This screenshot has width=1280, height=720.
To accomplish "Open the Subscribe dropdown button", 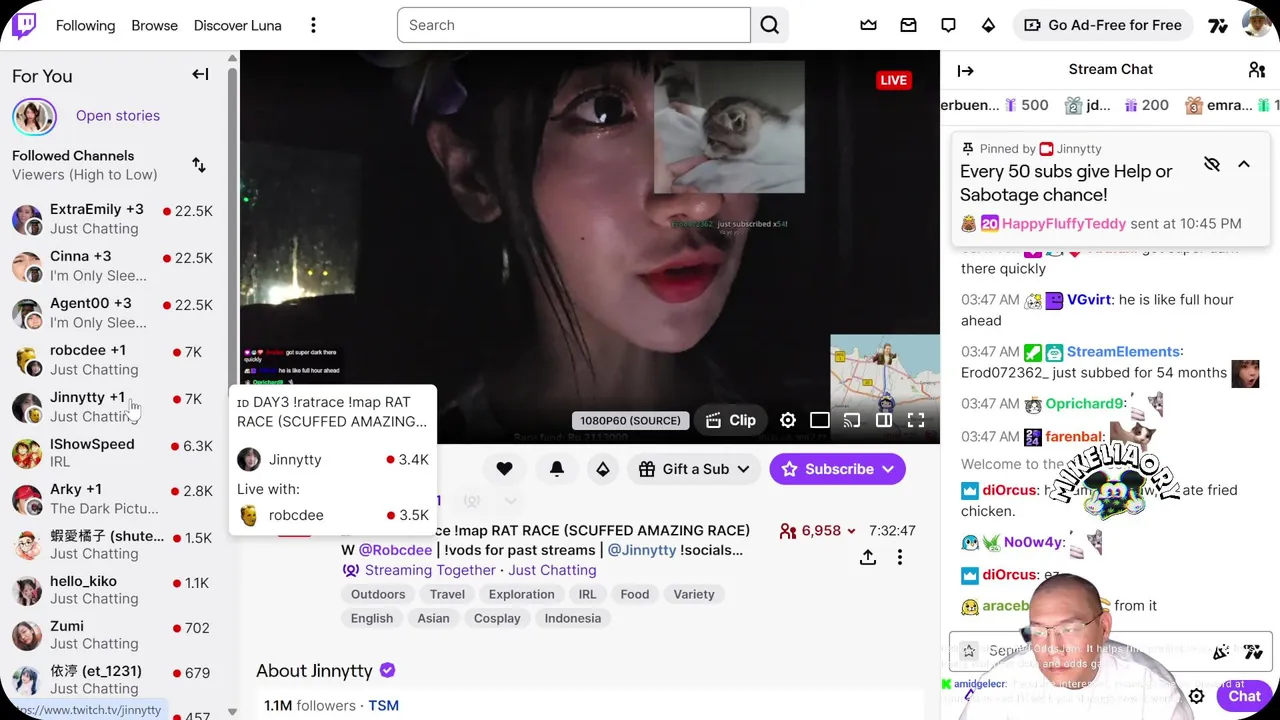I will coord(837,469).
